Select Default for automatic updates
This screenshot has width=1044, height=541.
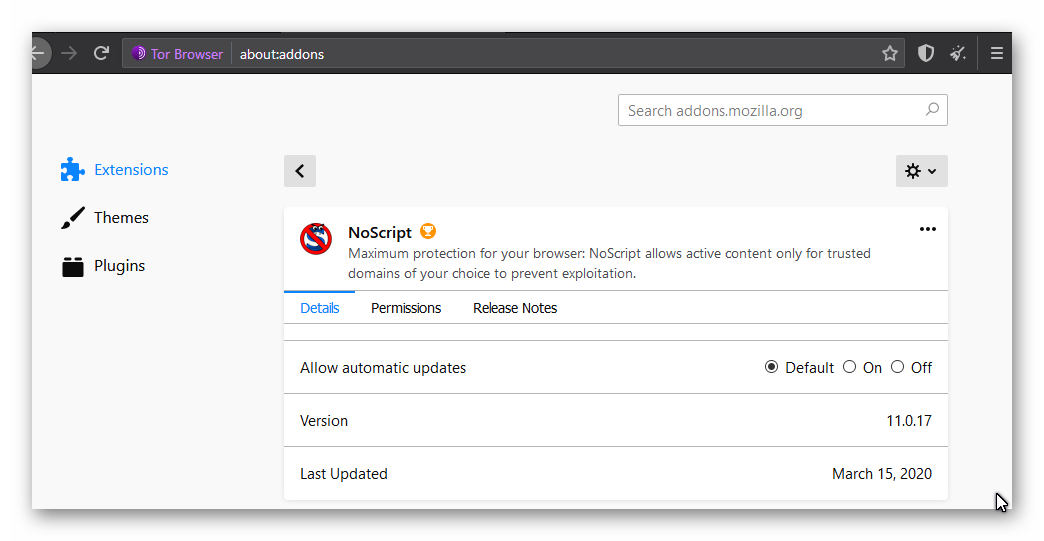tap(772, 367)
